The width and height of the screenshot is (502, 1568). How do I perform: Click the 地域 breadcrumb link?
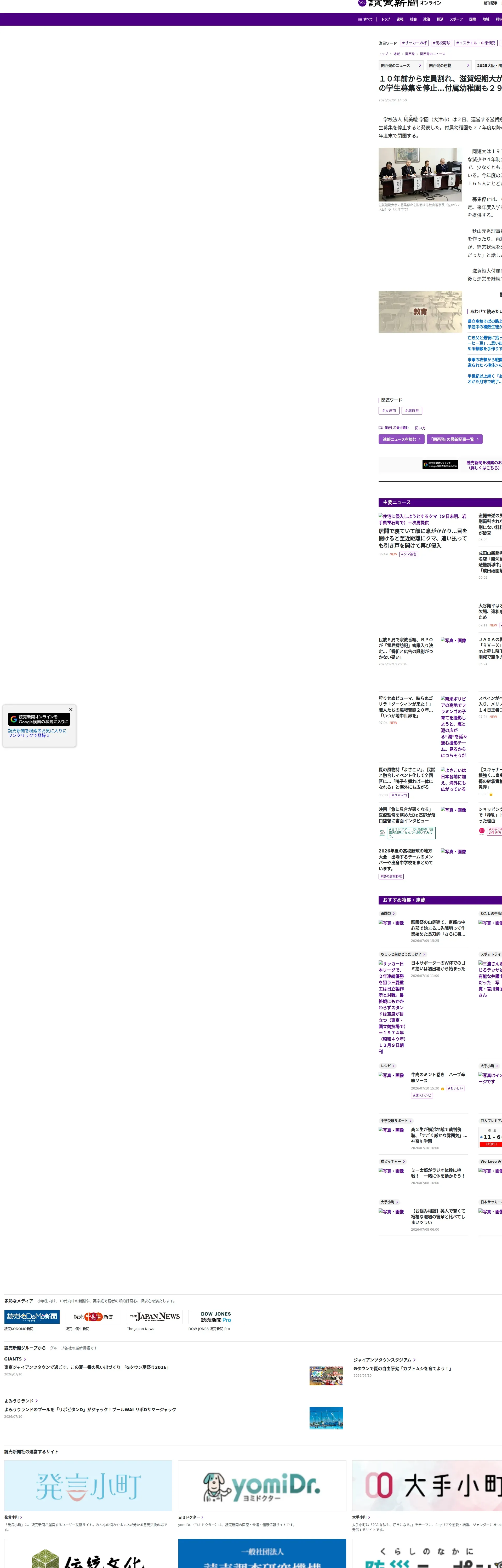(397, 54)
